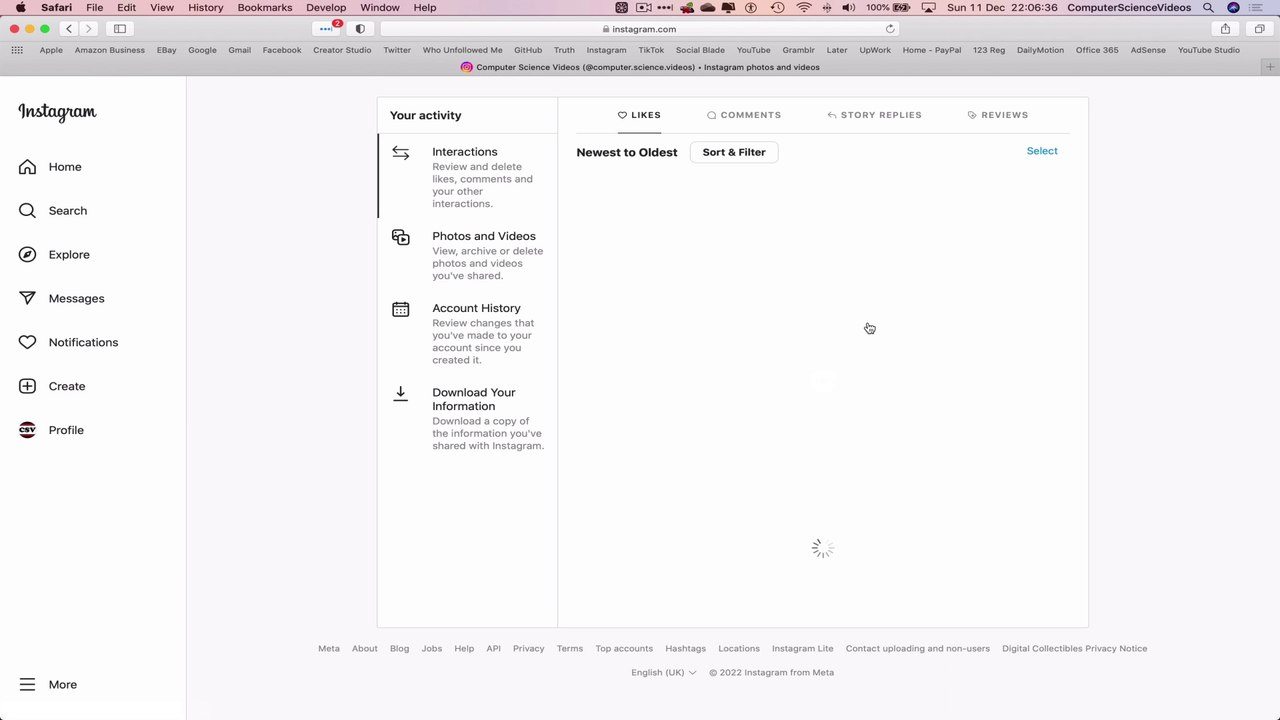Image resolution: width=1280 pixels, height=720 pixels.
Task: Click the extension icon with badge 2
Action: (327, 29)
